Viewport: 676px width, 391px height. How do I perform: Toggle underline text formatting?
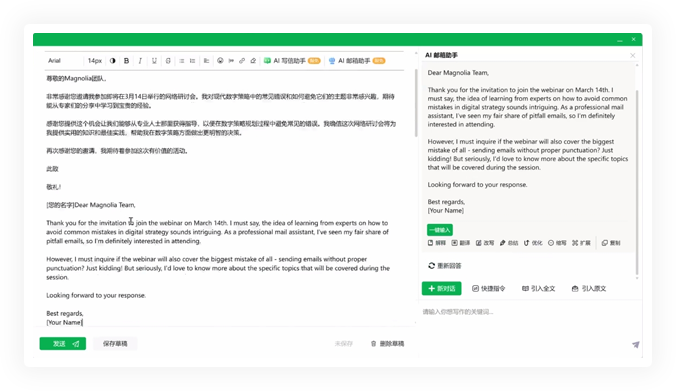click(154, 61)
